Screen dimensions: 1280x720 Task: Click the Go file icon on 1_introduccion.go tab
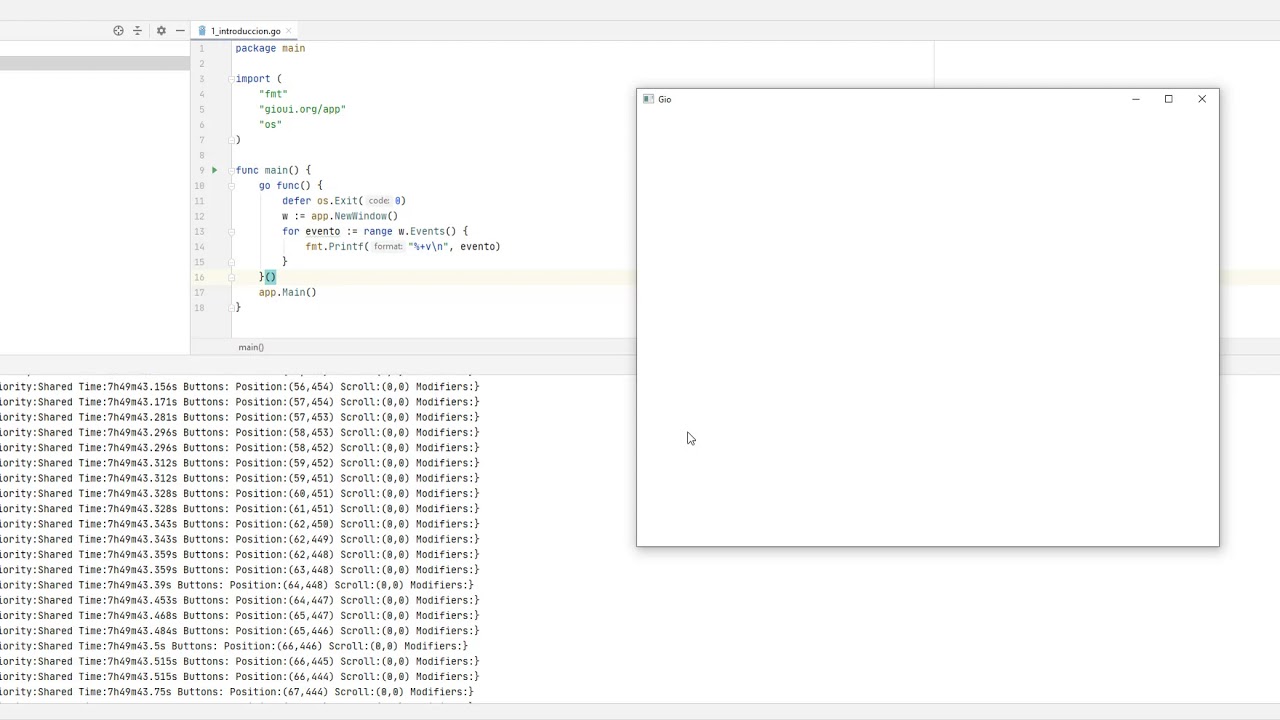[x=202, y=31]
